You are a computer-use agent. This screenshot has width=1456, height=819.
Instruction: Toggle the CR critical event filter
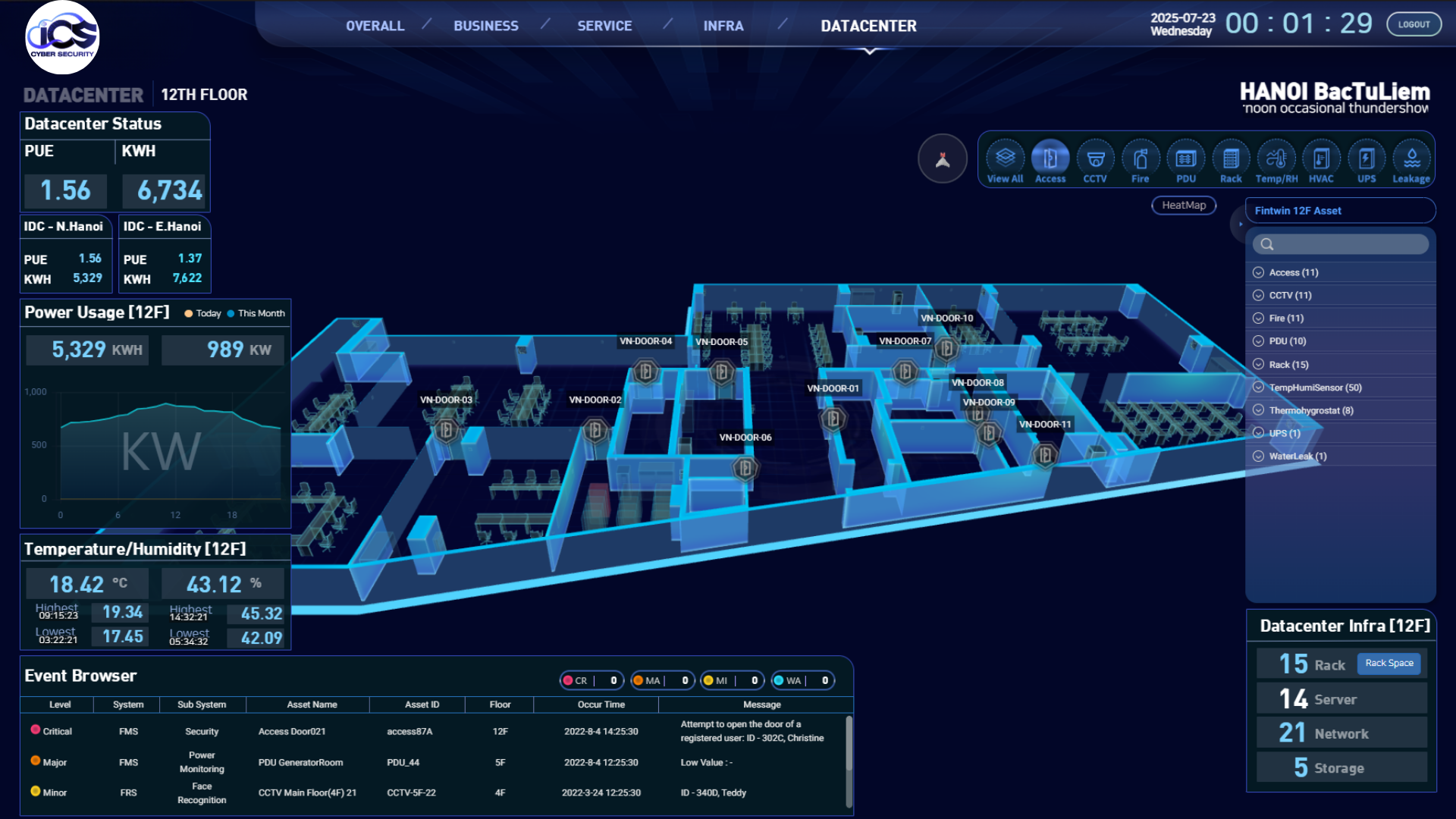pyautogui.click(x=591, y=680)
